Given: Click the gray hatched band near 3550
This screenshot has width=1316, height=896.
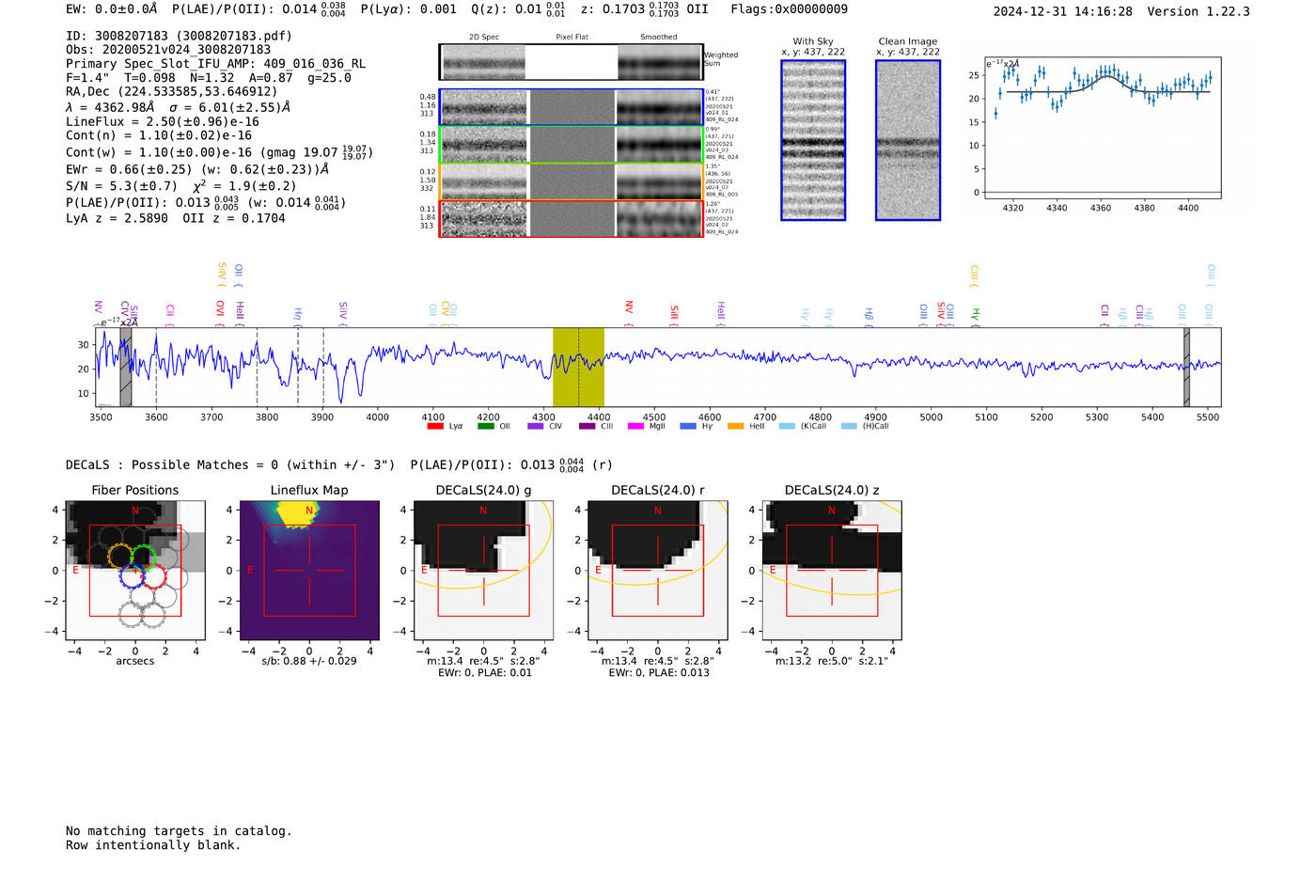Looking at the screenshot, I should (126, 367).
